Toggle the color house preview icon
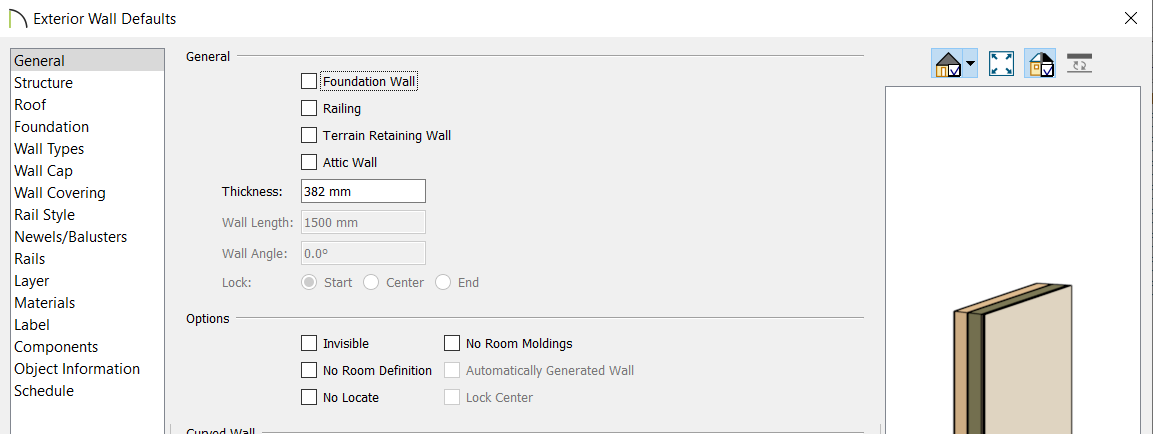Screen dimensions: 1153x434 click(x=1040, y=64)
